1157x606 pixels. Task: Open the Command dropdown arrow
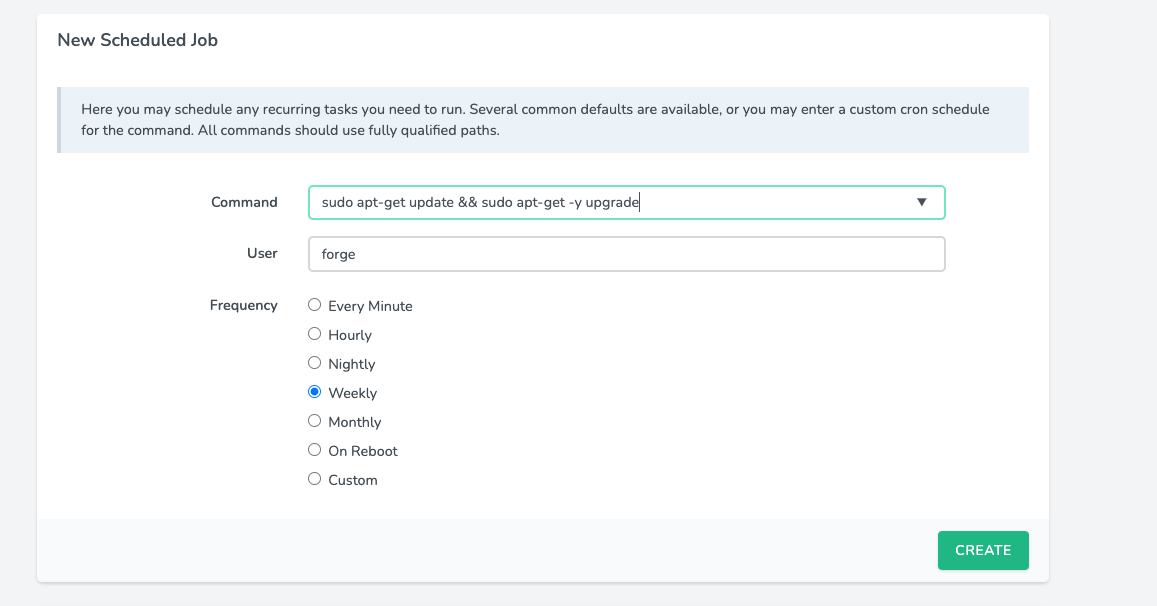coord(921,202)
